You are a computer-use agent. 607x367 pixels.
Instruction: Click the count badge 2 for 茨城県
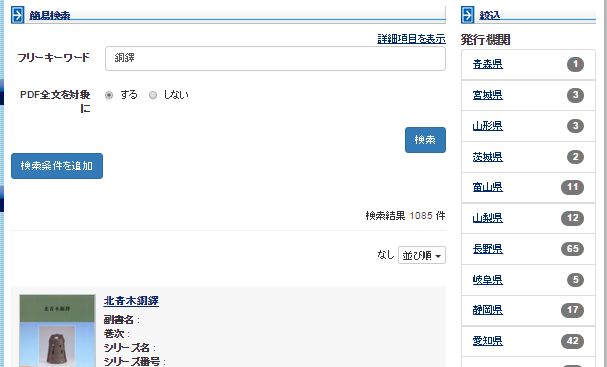click(x=575, y=157)
